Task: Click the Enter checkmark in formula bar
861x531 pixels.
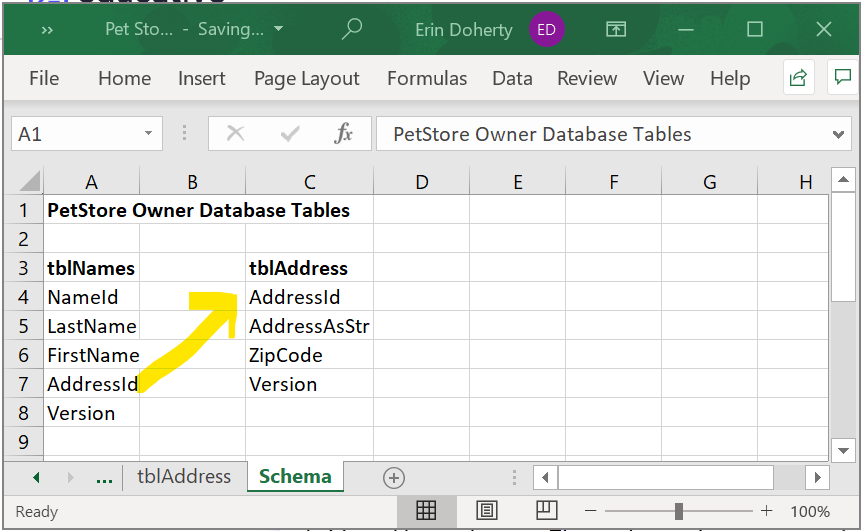Action: tap(289, 133)
